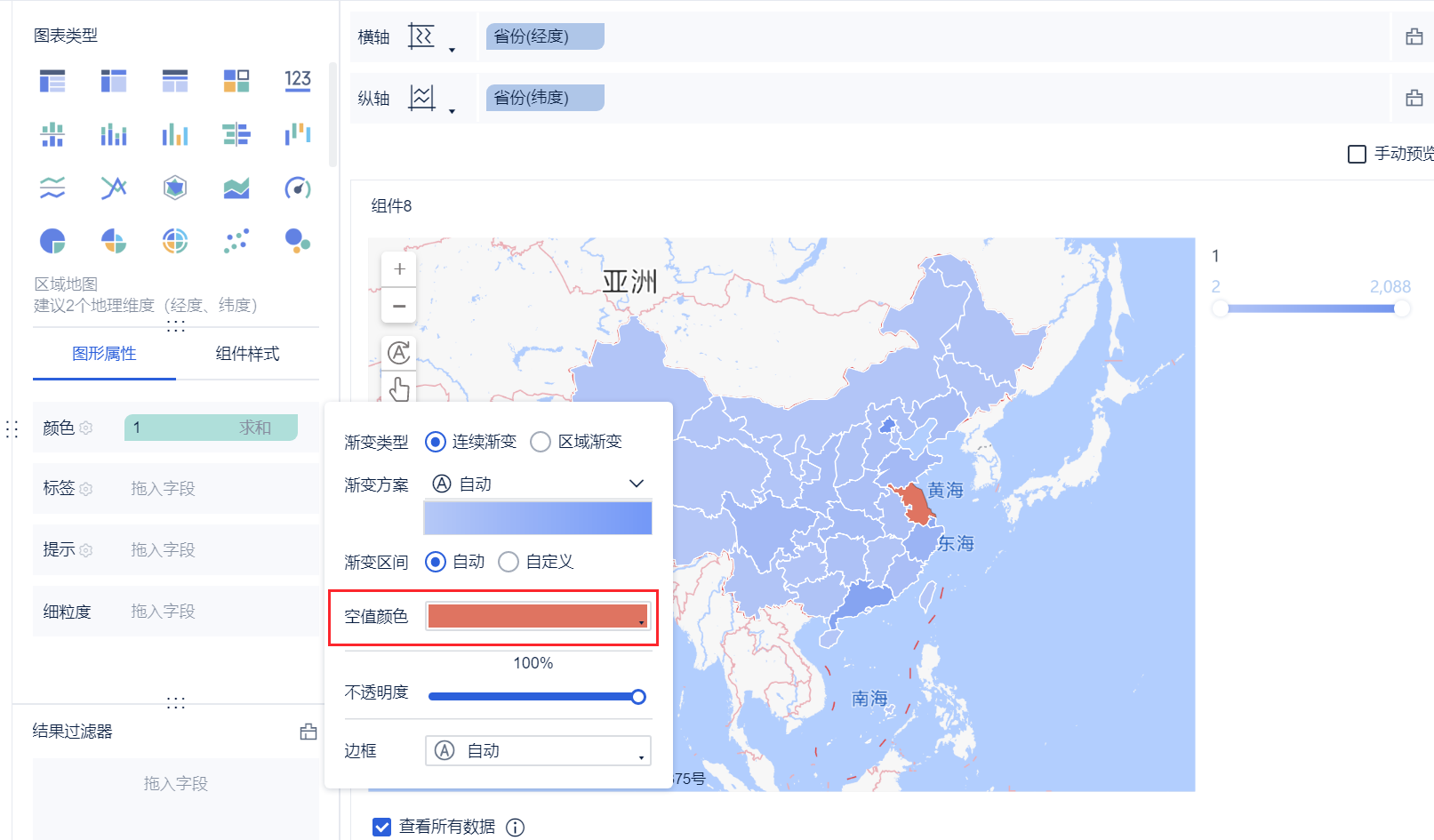Expand the 纵轴 axis type dropdown arrow

[x=452, y=111]
